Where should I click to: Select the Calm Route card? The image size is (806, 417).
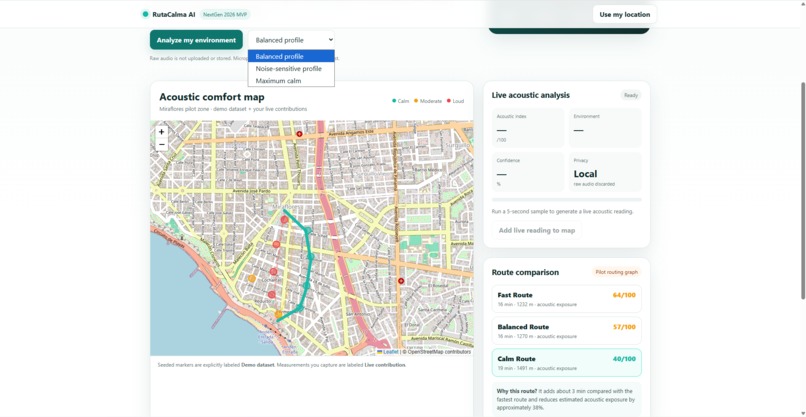[x=566, y=362]
